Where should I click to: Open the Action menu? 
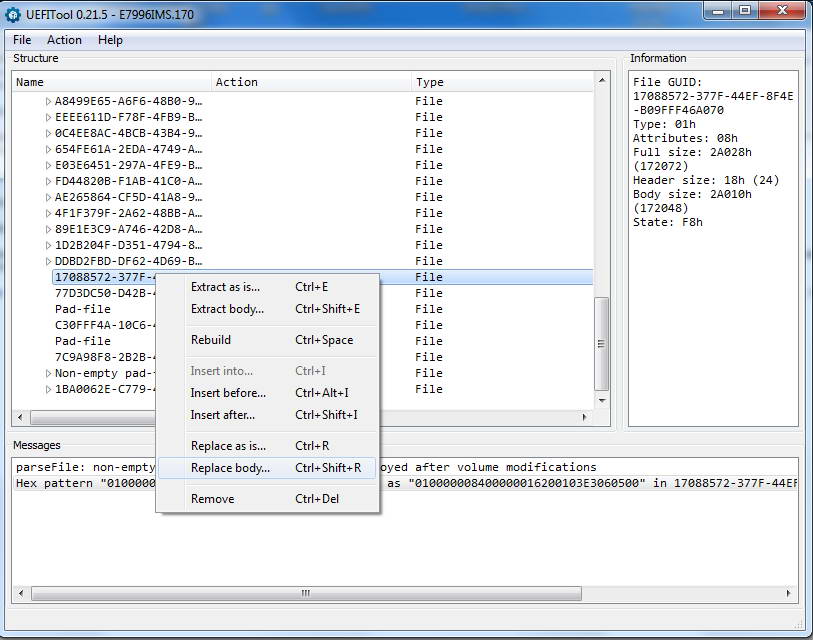[x=64, y=40]
